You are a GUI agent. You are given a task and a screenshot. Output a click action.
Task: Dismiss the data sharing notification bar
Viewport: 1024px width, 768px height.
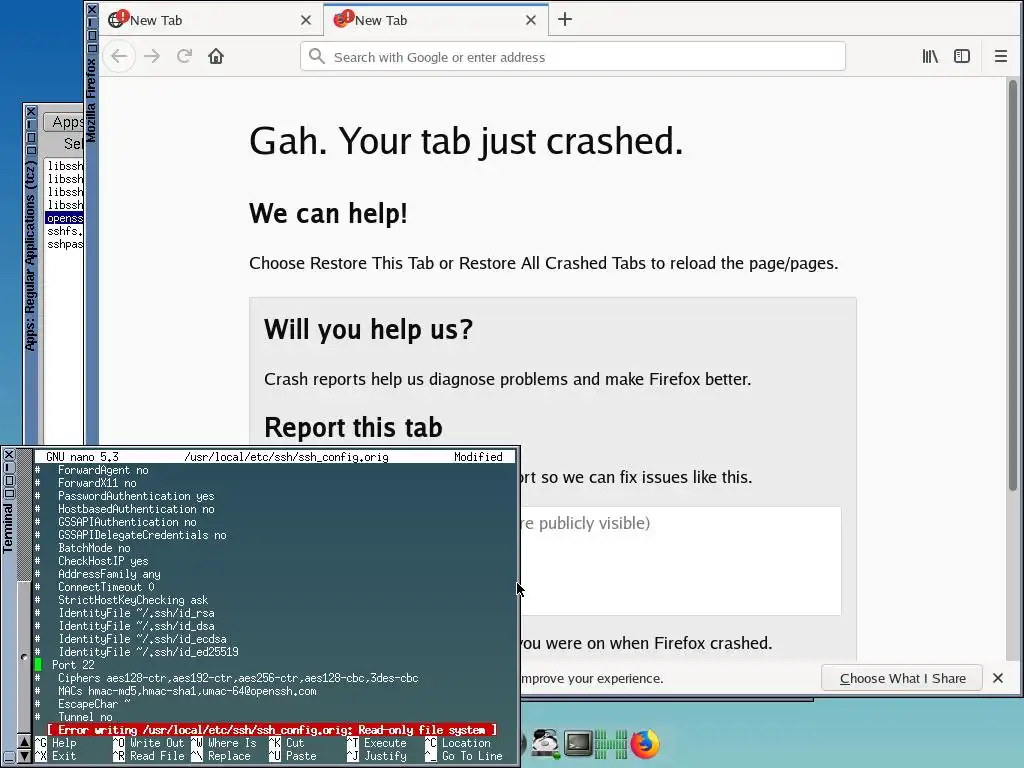click(x=998, y=679)
